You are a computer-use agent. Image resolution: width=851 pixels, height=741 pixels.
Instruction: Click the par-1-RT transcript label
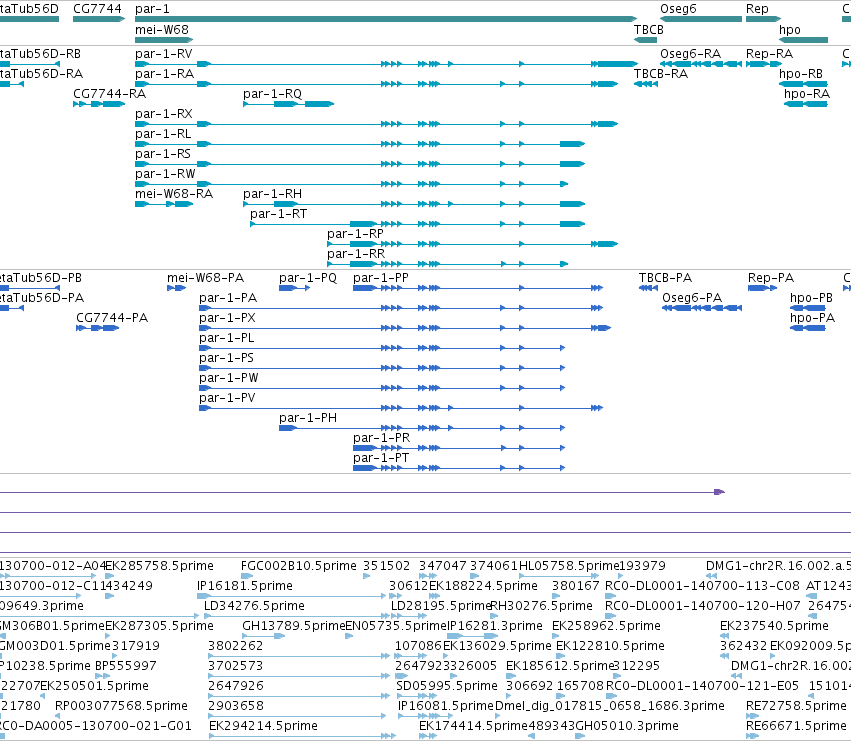[278, 214]
